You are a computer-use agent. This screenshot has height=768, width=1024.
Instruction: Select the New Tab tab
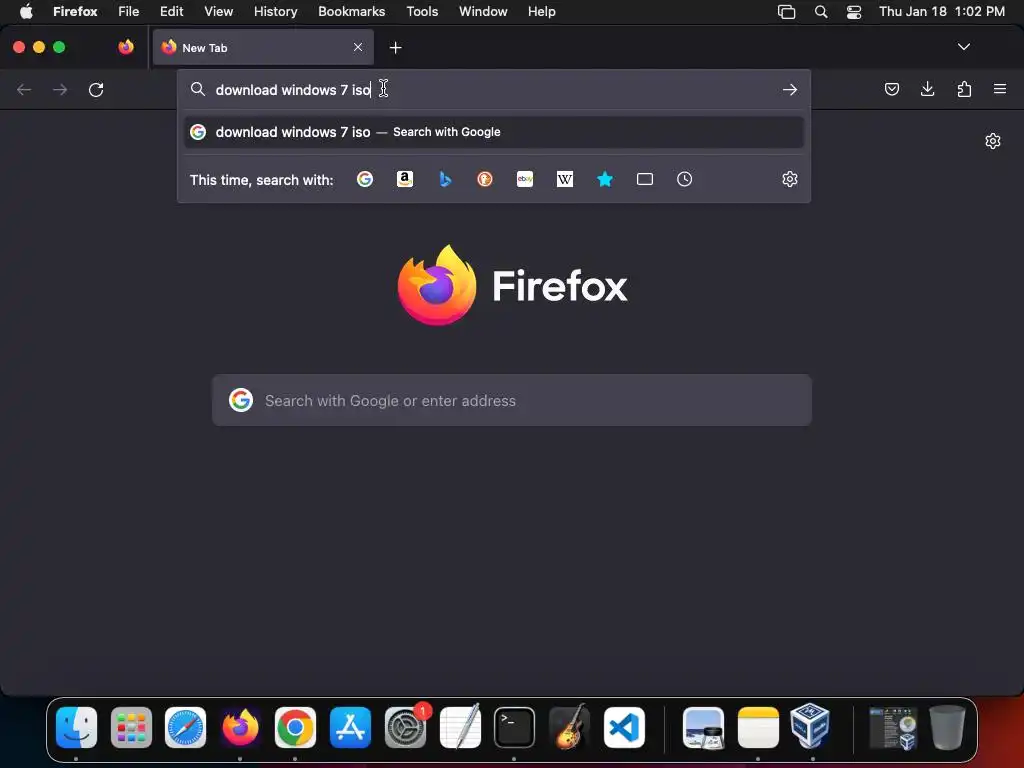[263, 47]
